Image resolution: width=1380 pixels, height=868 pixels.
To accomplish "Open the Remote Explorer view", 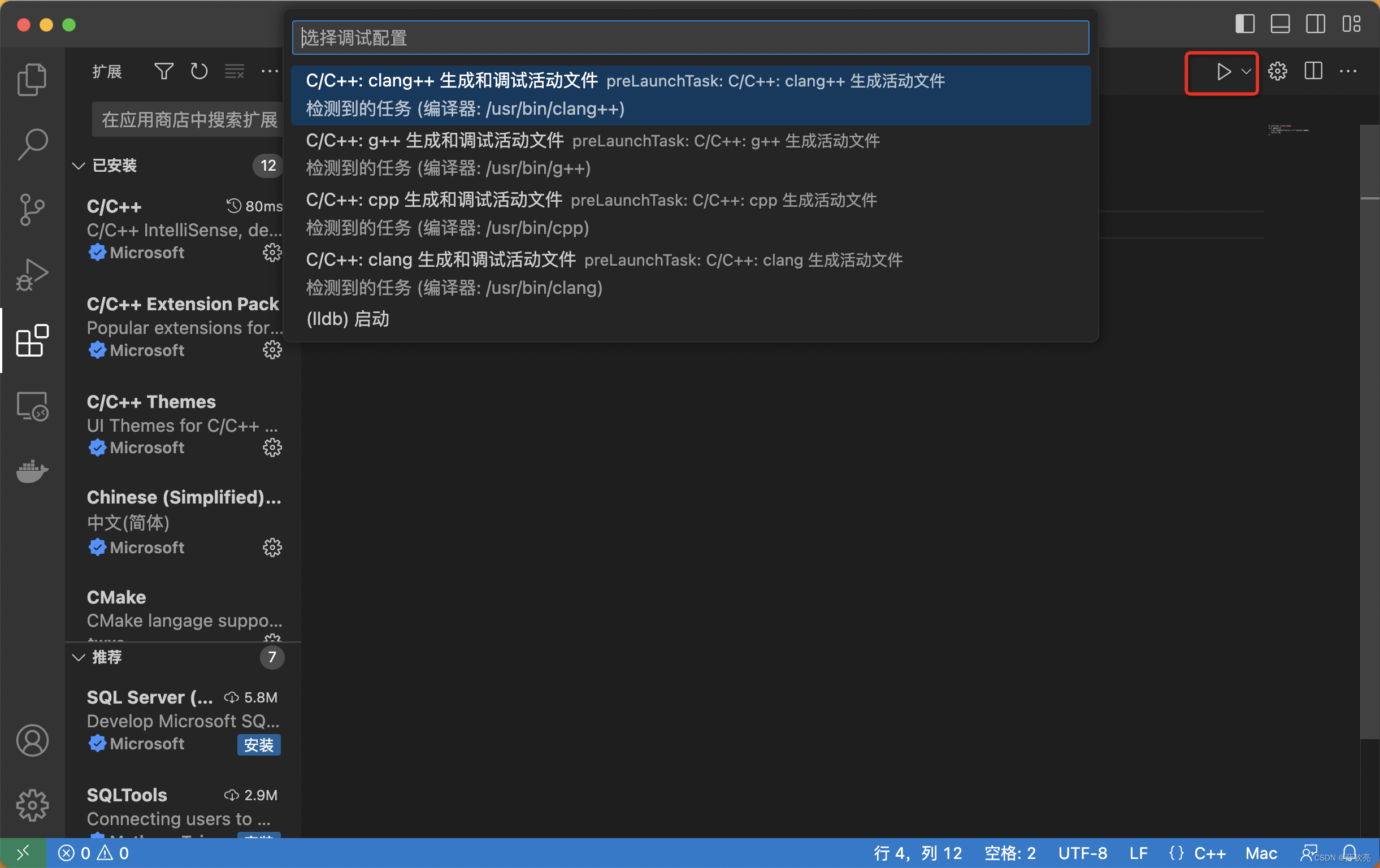I will [x=32, y=406].
